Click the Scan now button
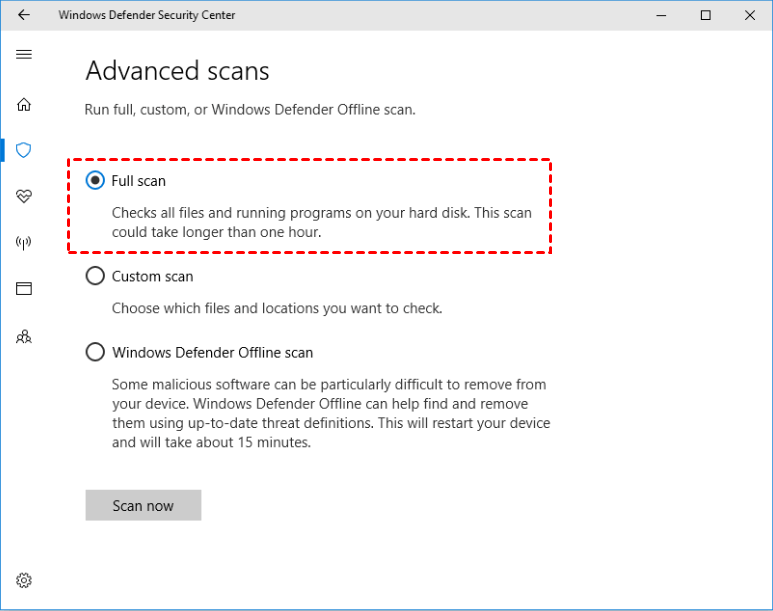The height and width of the screenshot is (611, 773). click(x=143, y=506)
